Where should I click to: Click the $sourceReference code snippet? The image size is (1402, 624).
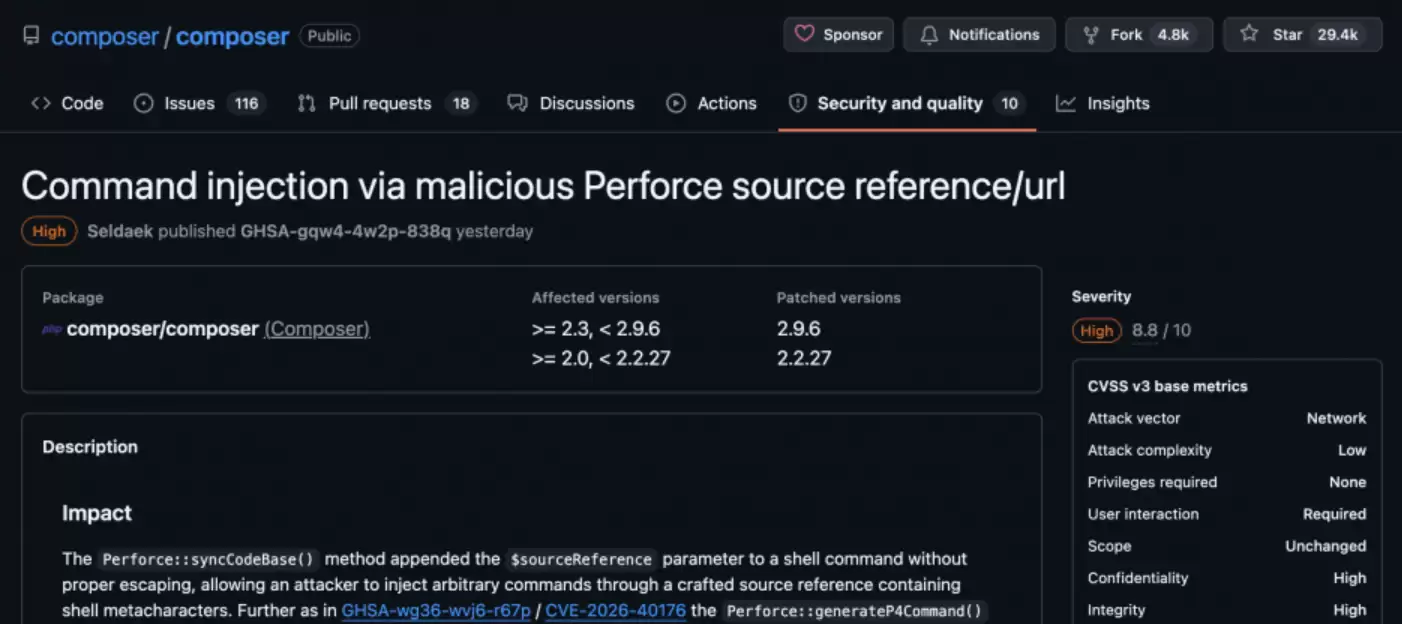(x=581, y=559)
